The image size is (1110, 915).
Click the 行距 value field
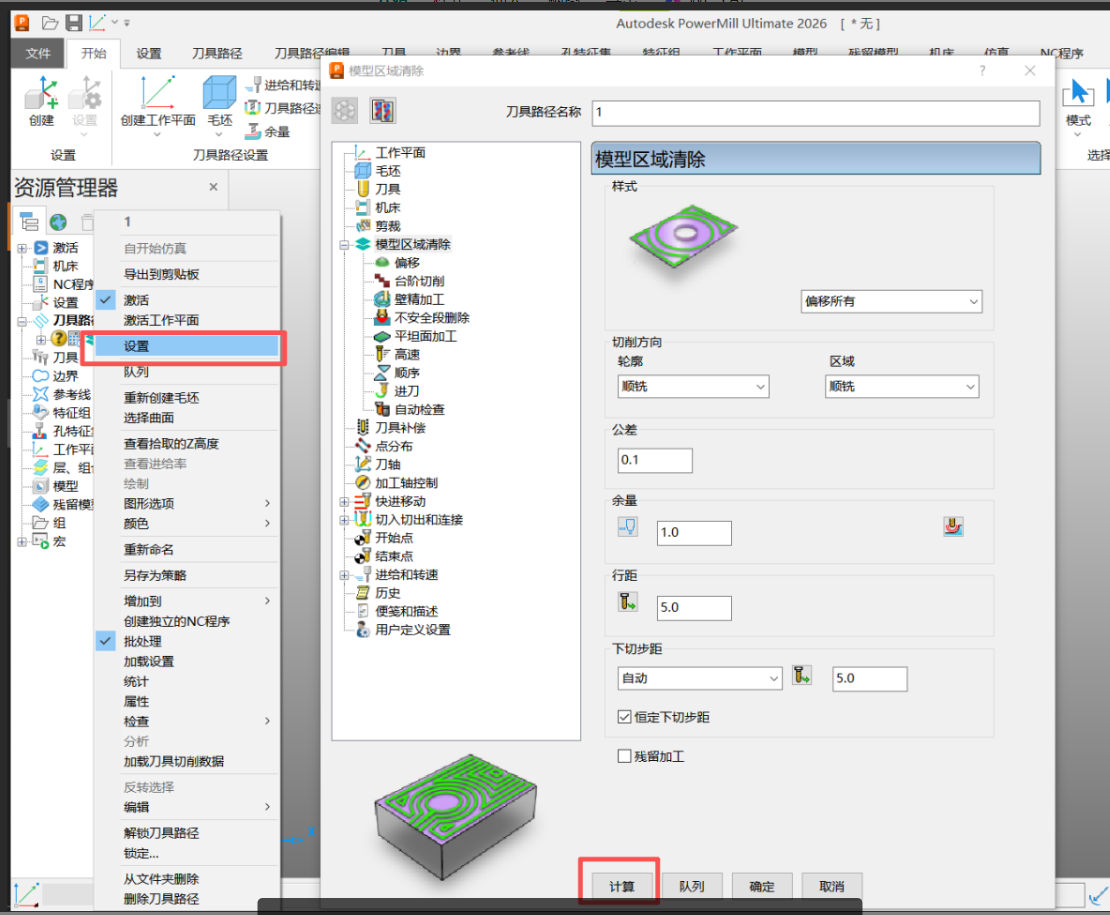[694, 607]
